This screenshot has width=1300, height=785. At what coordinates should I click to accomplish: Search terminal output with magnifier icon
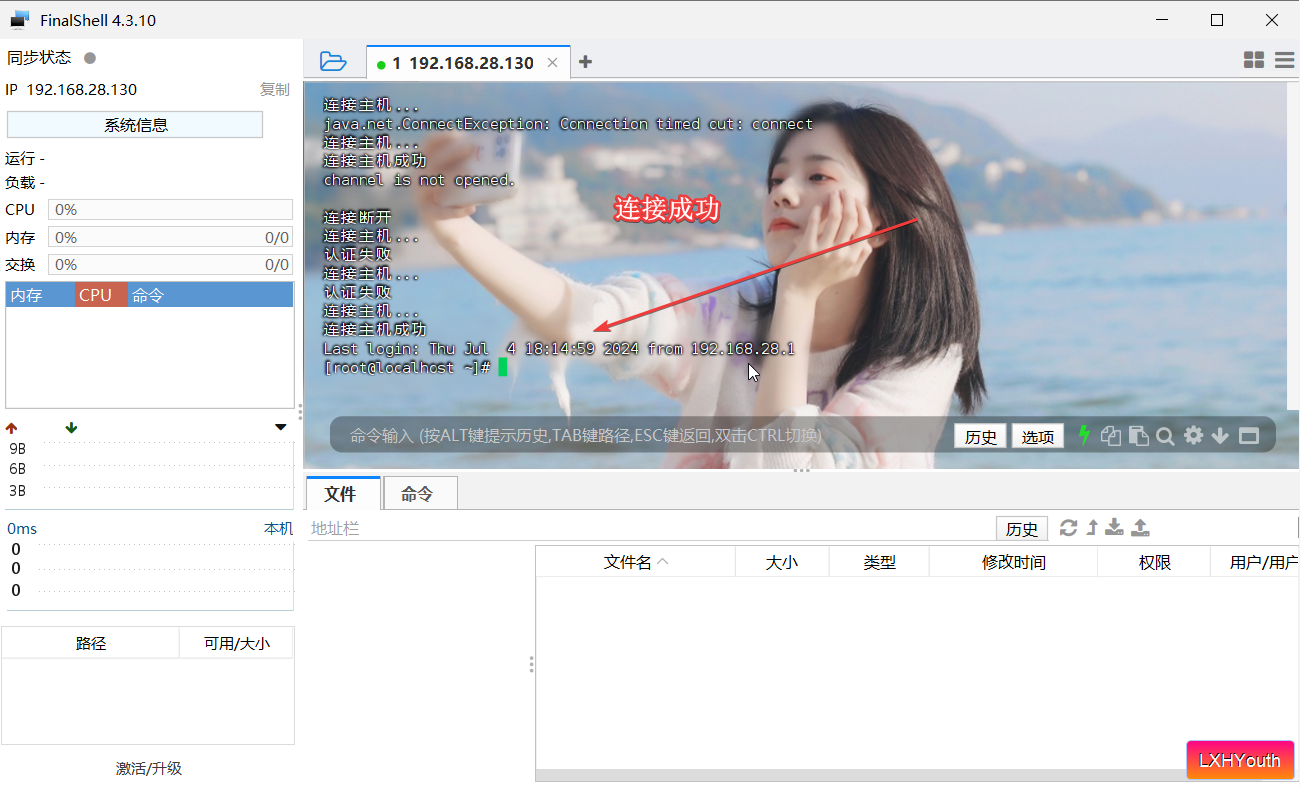pyautogui.click(x=1165, y=436)
